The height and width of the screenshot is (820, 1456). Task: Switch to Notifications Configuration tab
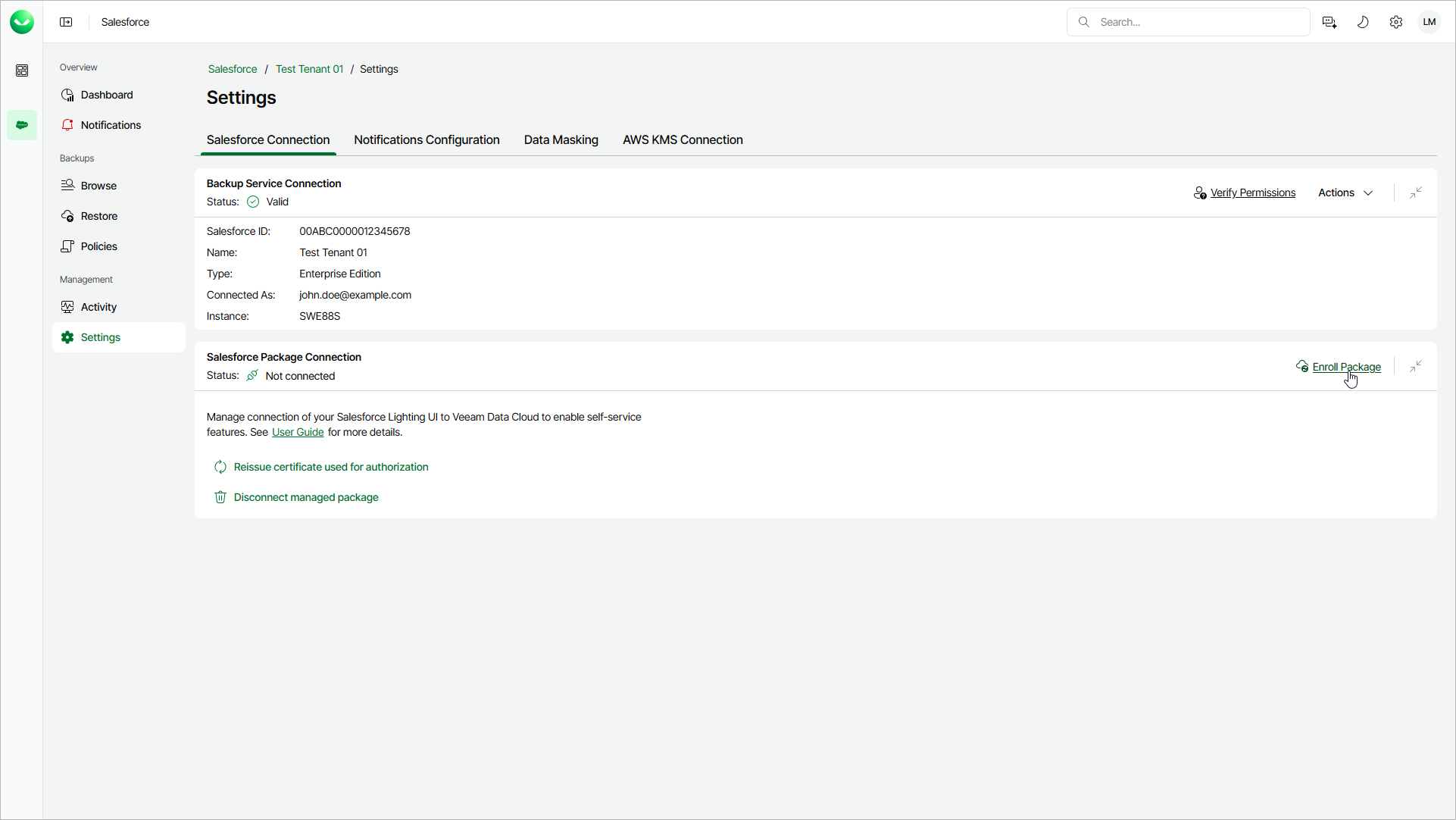pyautogui.click(x=426, y=139)
